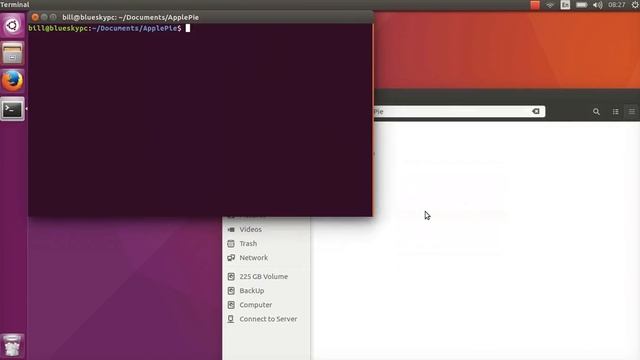The height and width of the screenshot is (360, 640).
Task: Click the Videos folder icon in sidebar
Action: 231,229
